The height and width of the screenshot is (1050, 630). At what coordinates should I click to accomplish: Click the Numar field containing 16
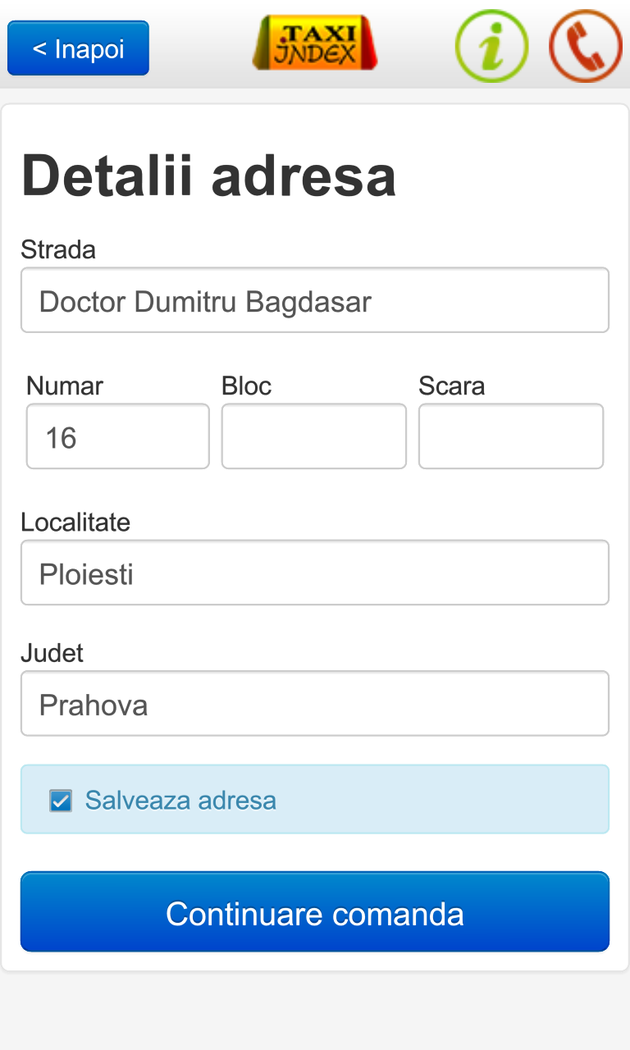point(118,437)
